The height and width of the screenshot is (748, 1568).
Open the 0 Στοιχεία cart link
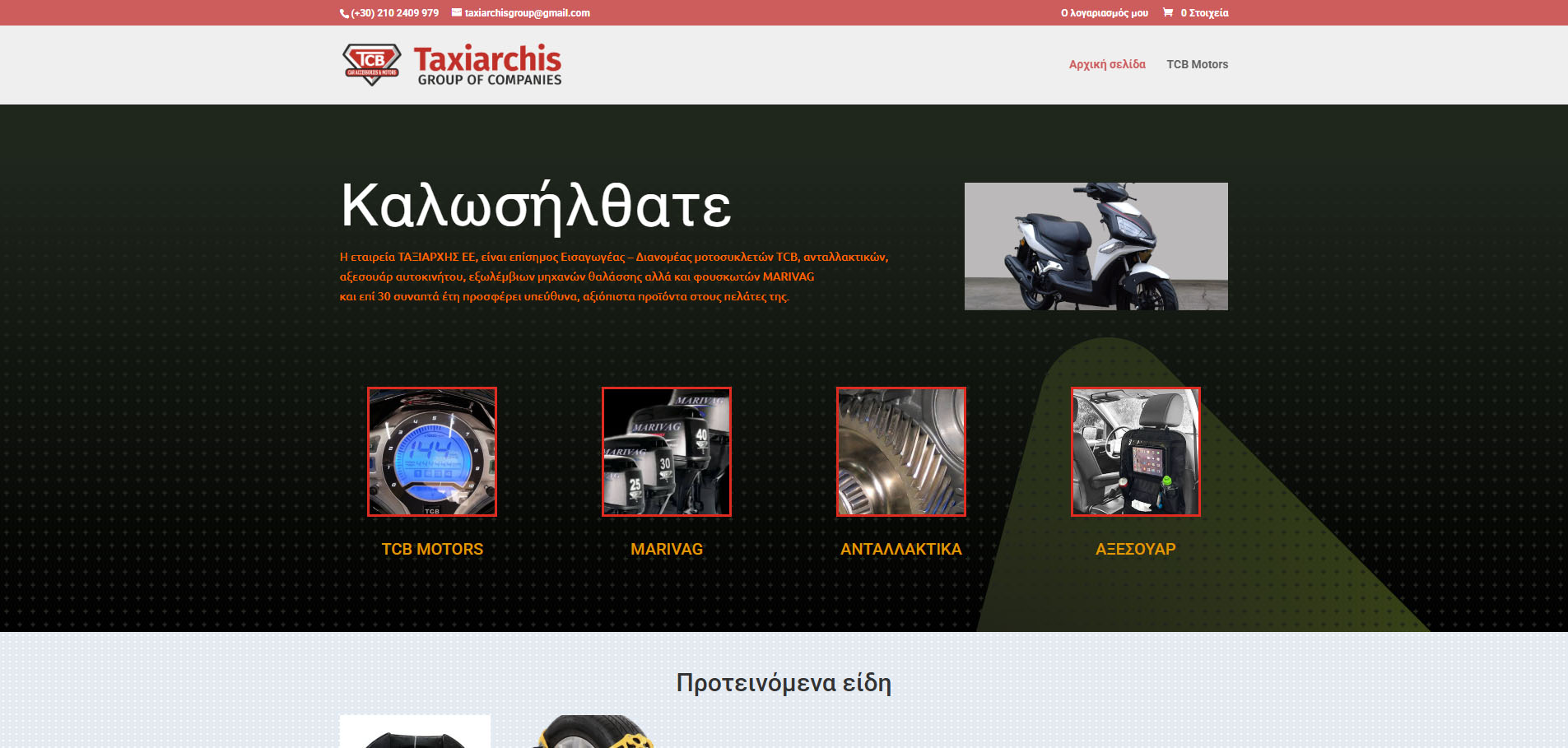(1204, 13)
